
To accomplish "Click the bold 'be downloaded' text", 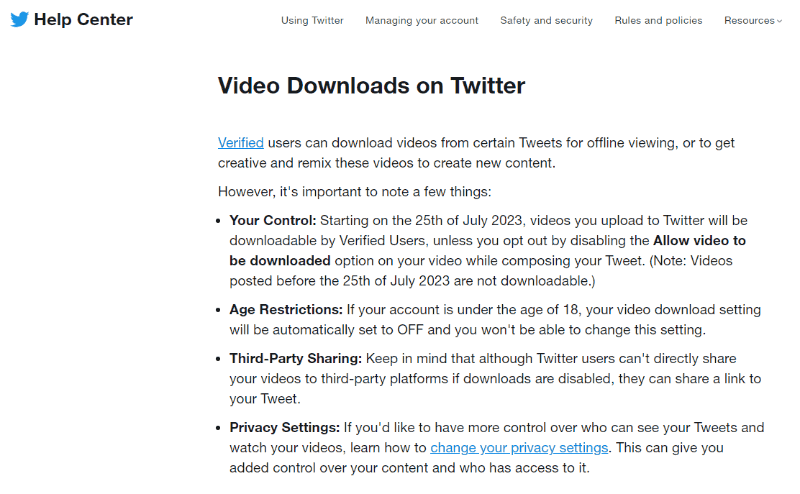I will coord(280,260).
